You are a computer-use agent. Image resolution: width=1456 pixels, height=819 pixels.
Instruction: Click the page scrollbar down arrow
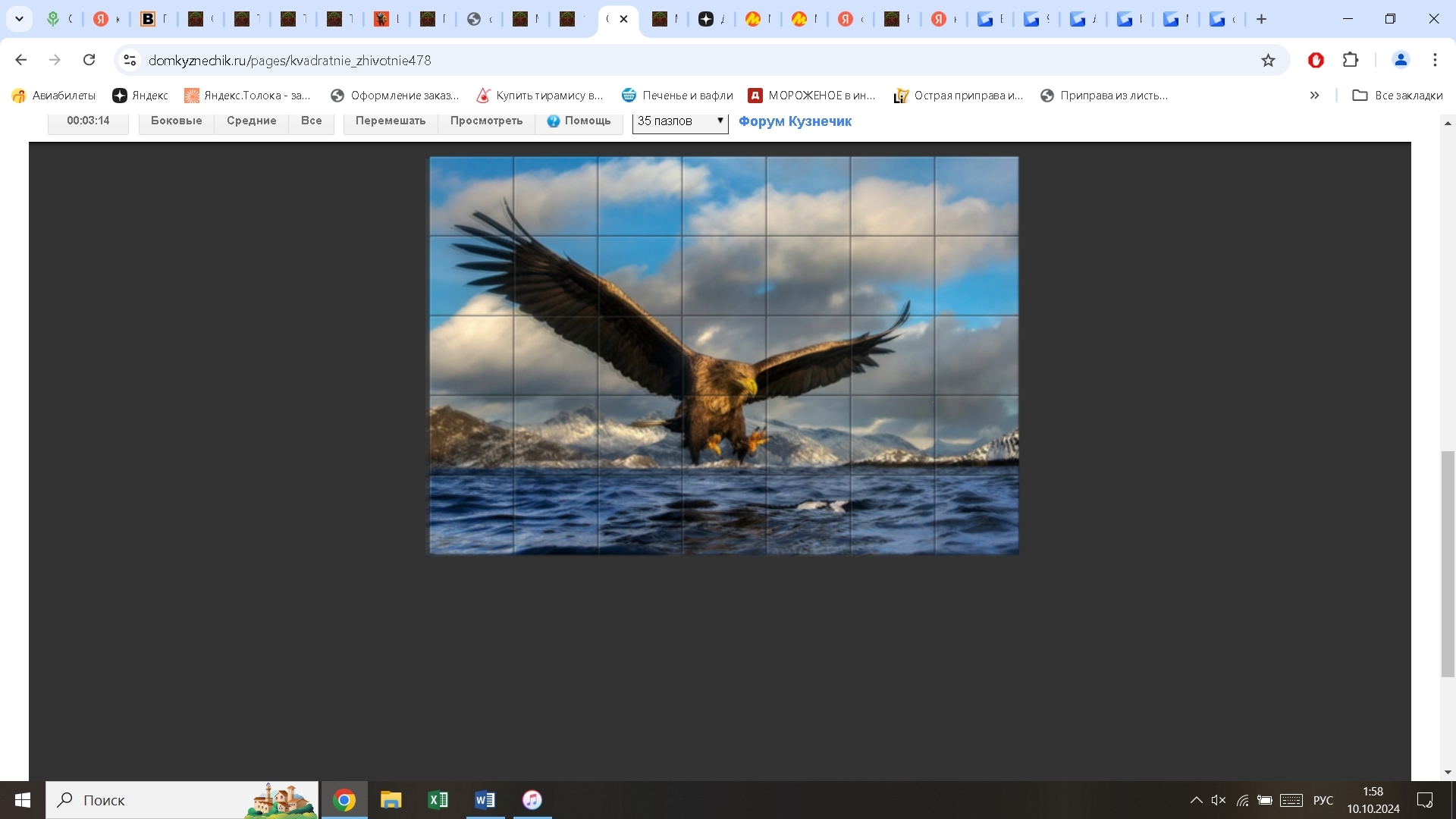[x=1448, y=772]
